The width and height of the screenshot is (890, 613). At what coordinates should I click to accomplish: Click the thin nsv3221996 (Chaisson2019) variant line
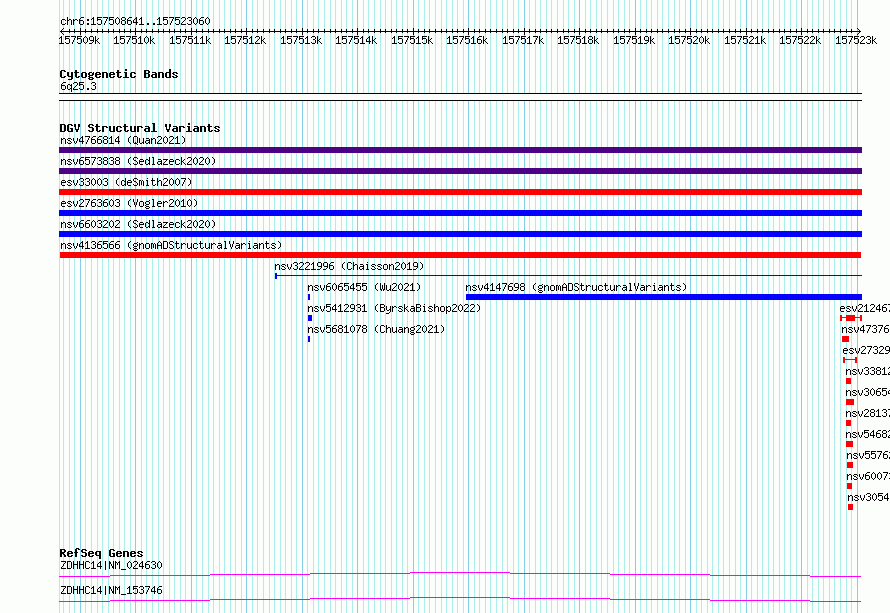(x=568, y=276)
